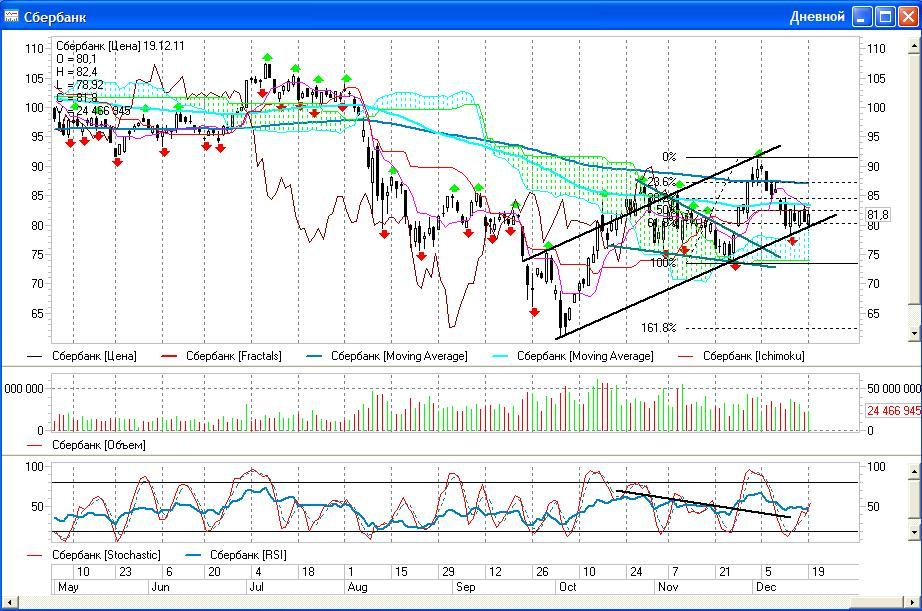The height and width of the screenshot is (611, 922).
Task: Click the 'O = 80,1' open value
Action: [x=76, y=59]
